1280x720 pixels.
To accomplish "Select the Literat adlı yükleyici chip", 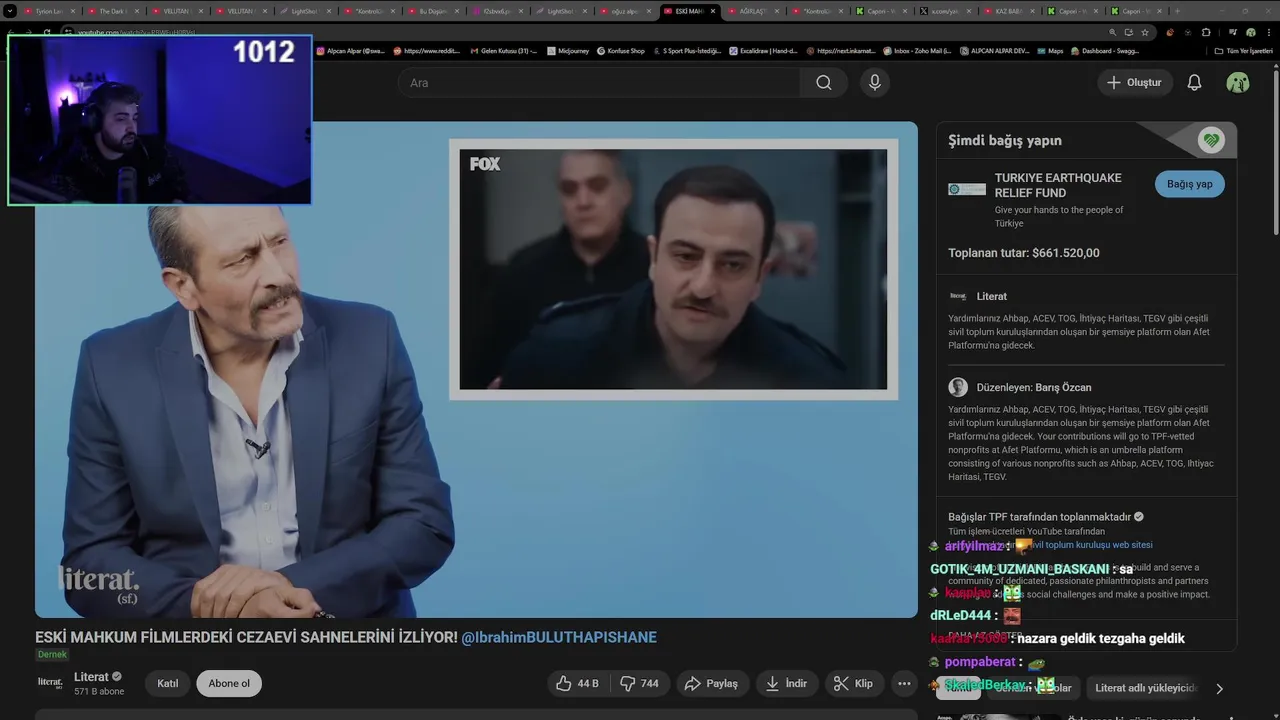I will 1146,688.
